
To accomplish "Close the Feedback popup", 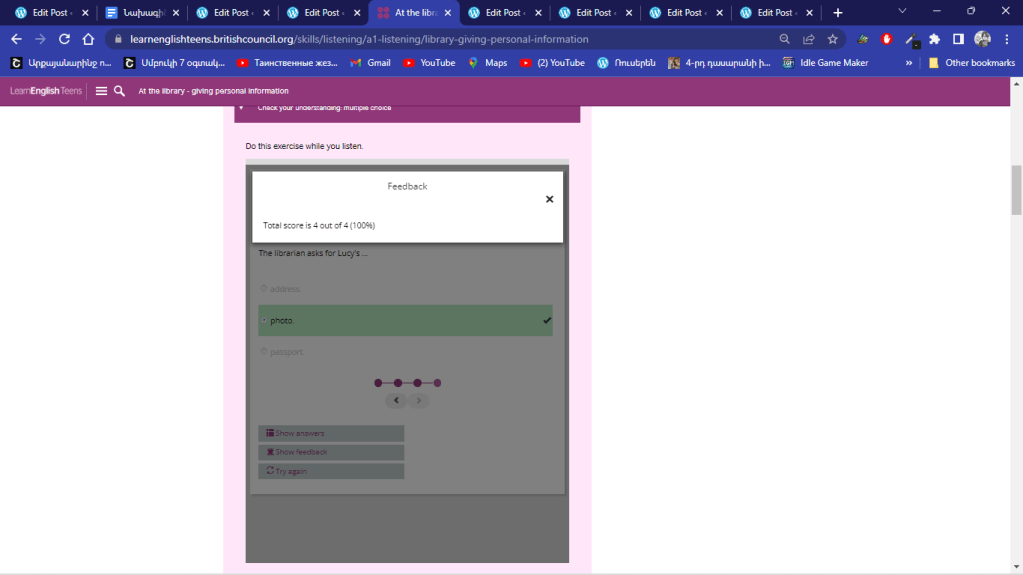I will [549, 199].
